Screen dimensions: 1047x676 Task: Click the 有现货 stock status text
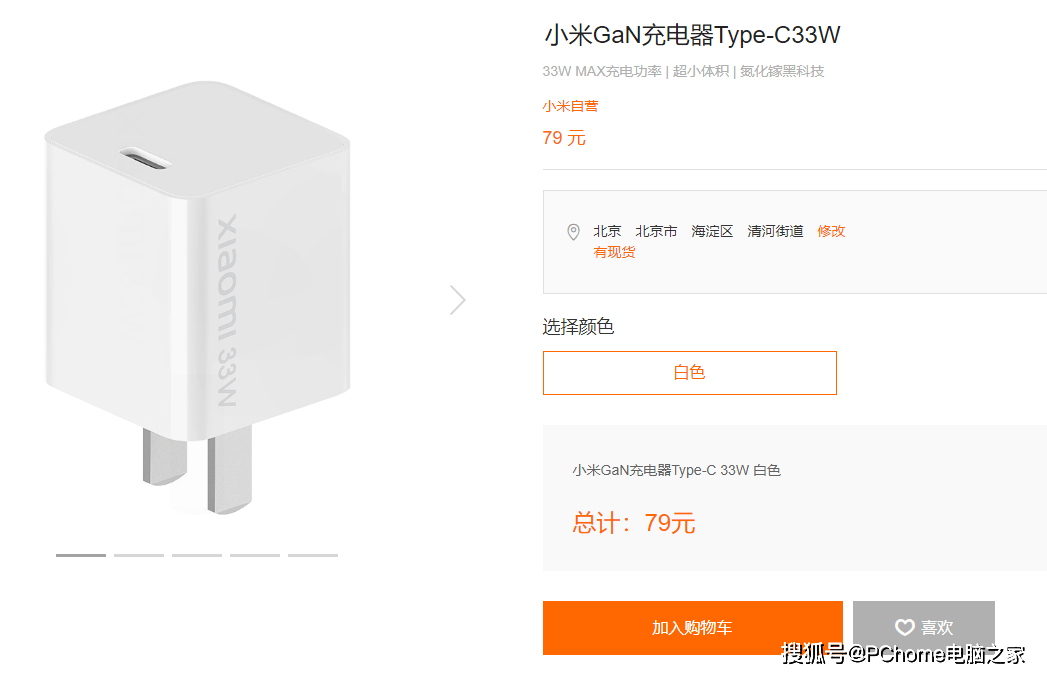614,252
